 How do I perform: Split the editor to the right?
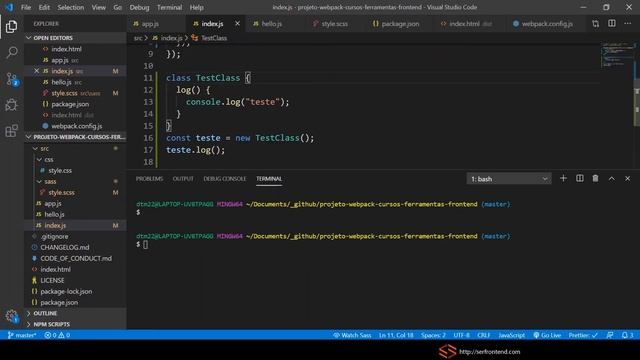(x=611, y=24)
